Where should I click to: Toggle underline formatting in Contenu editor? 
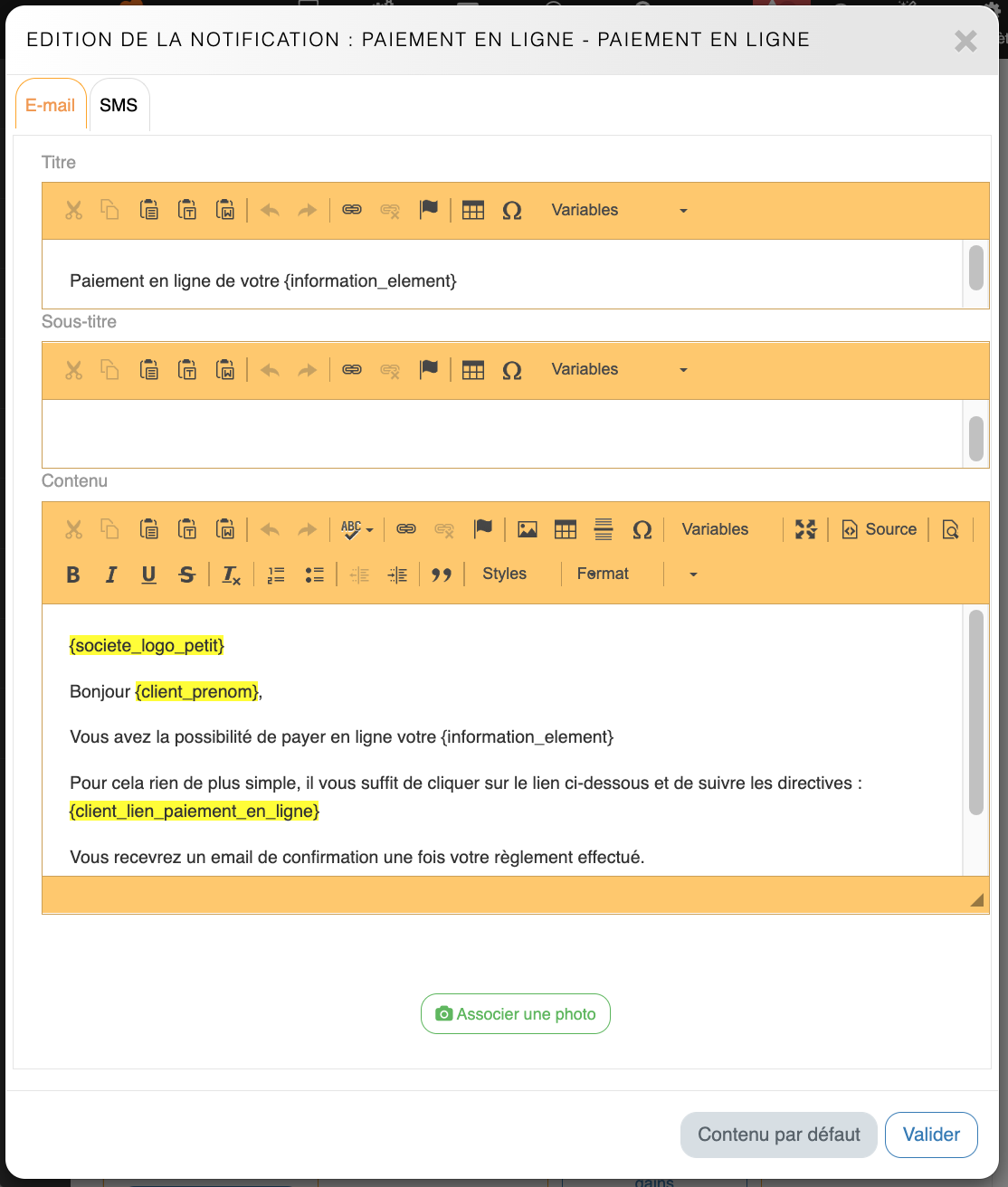(x=149, y=575)
